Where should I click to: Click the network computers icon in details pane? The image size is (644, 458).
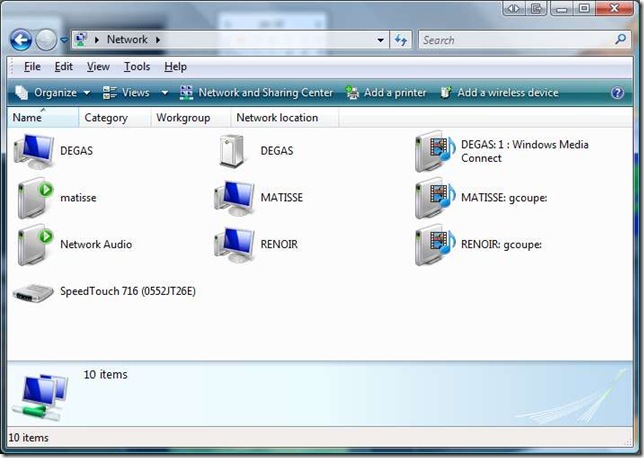point(40,397)
